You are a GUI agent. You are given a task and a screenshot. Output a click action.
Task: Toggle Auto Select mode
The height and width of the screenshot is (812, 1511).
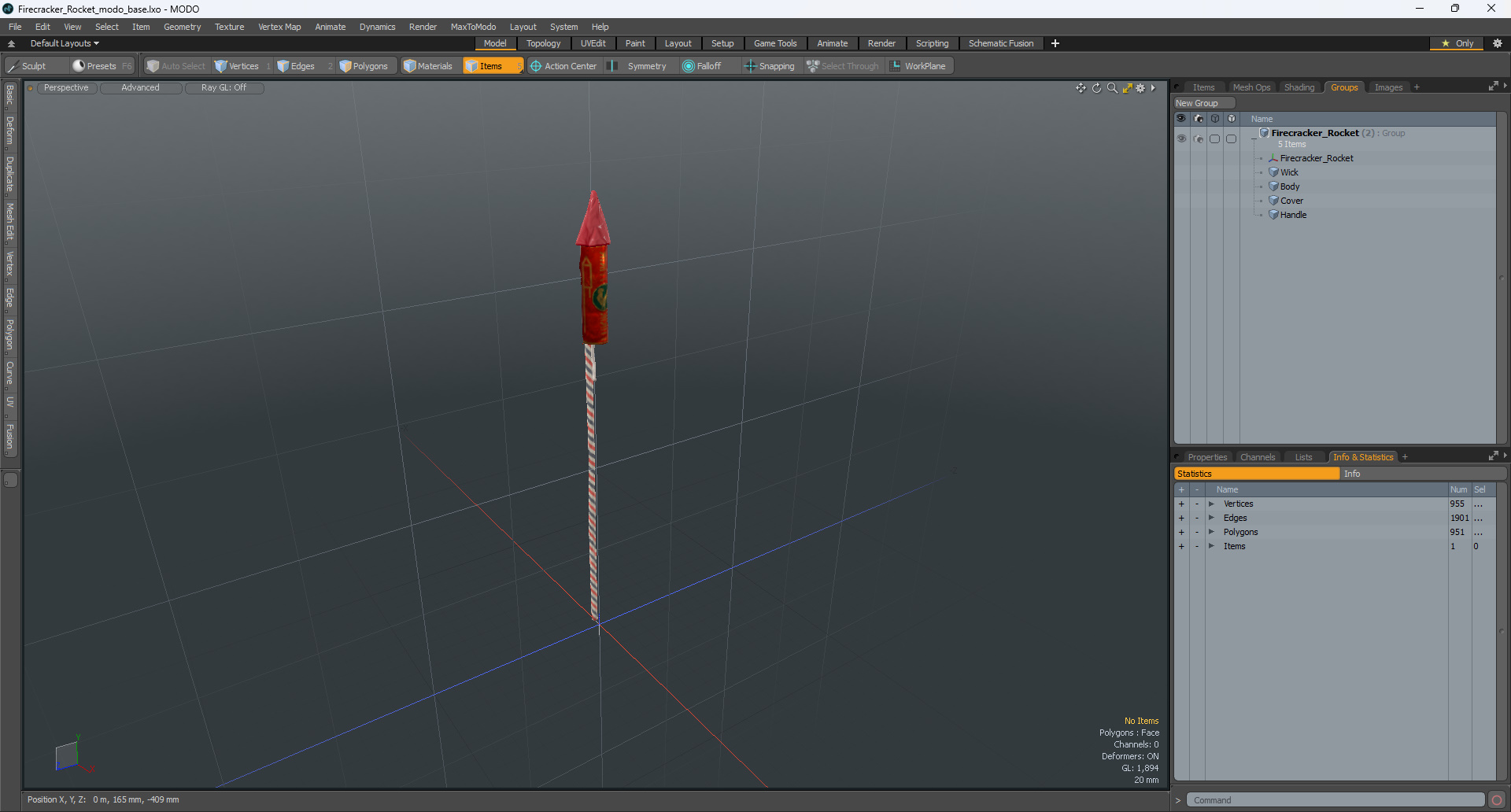(x=176, y=66)
